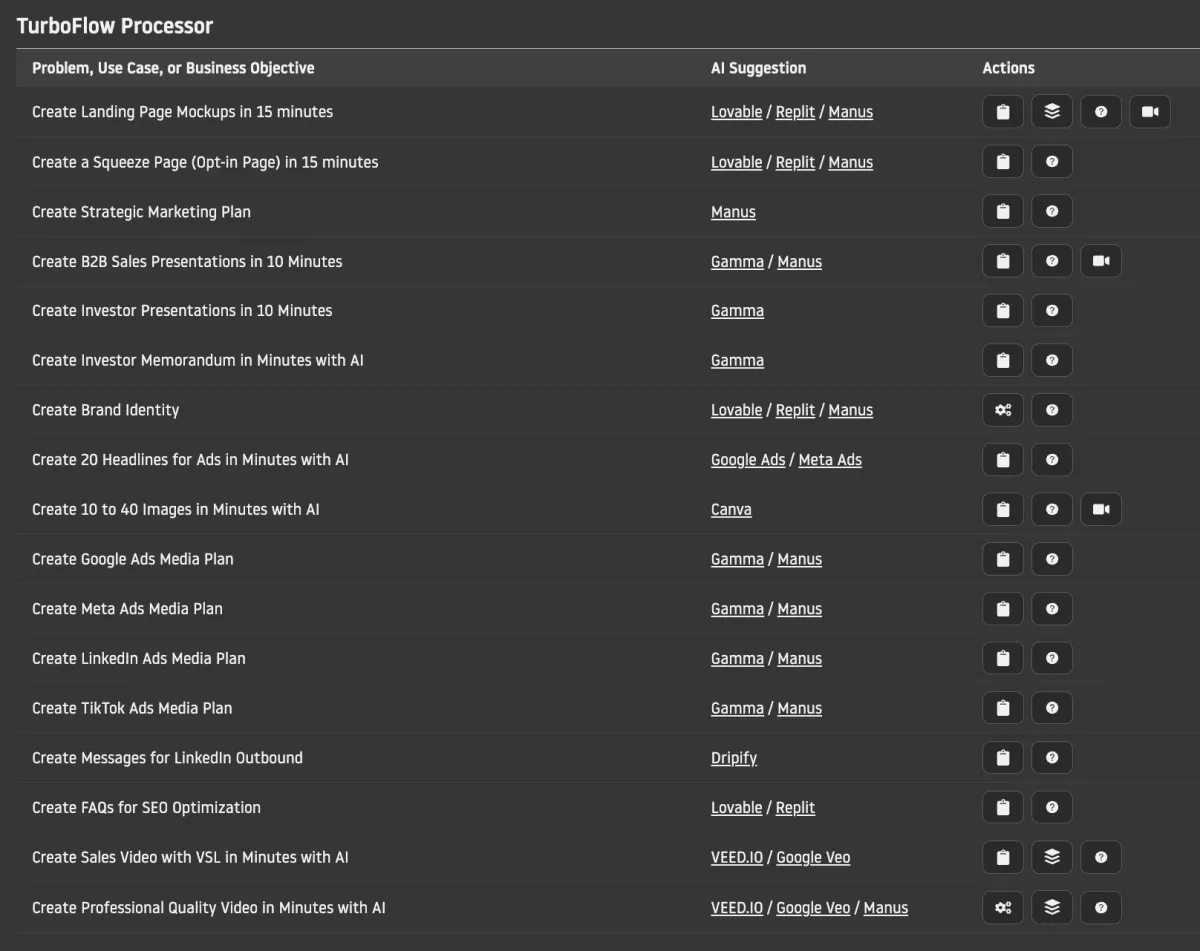
Task: Open VEED.IO link in Sales Video with VSL row
Action: (737, 857)
